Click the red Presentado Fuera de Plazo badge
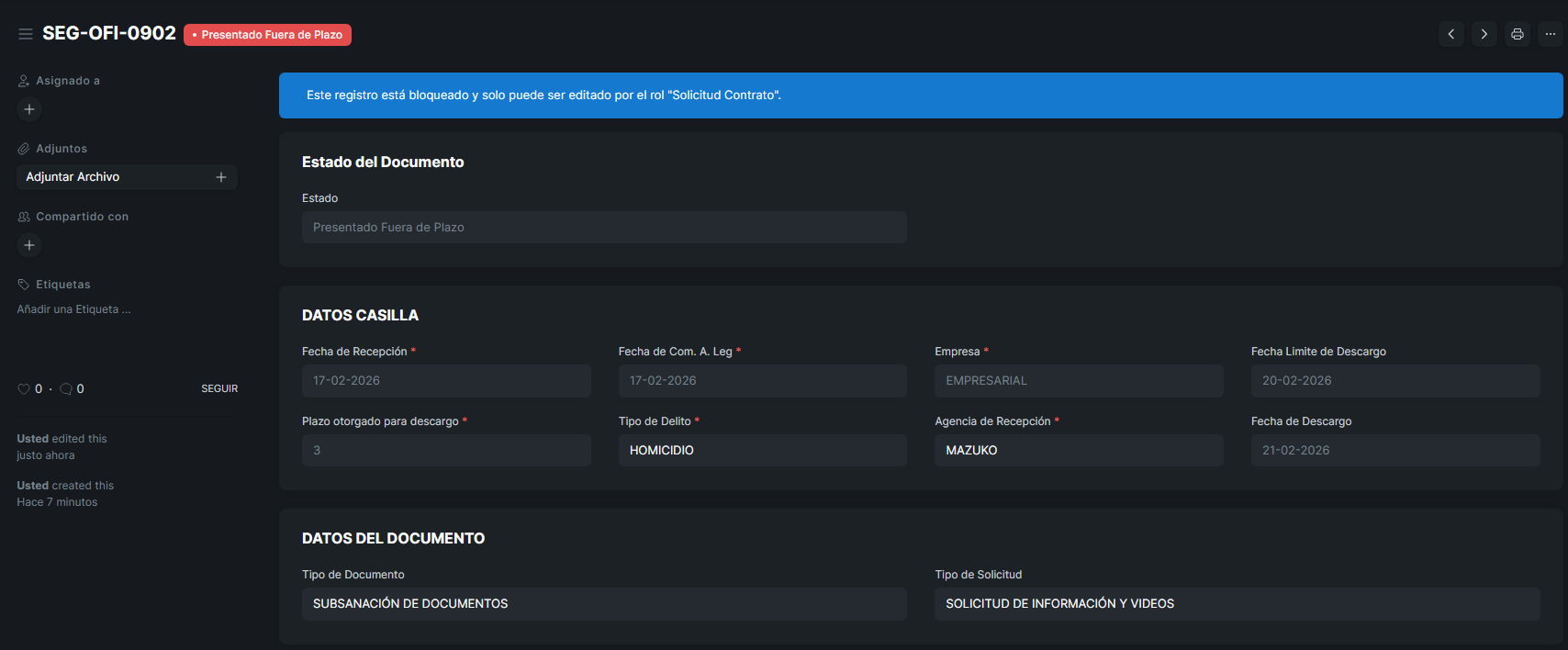 [x=267, y=35]
